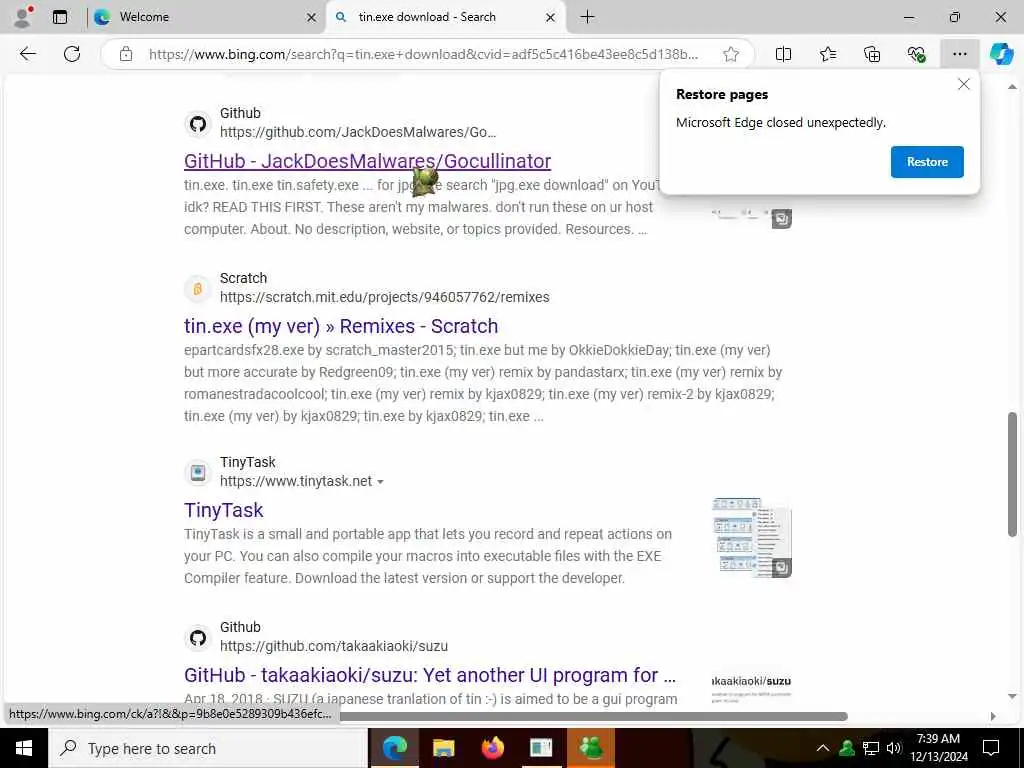Dismiss the Restore pages popup
Image resolution: width=1024 pixels, height=768 pixels.
(963, 84)
